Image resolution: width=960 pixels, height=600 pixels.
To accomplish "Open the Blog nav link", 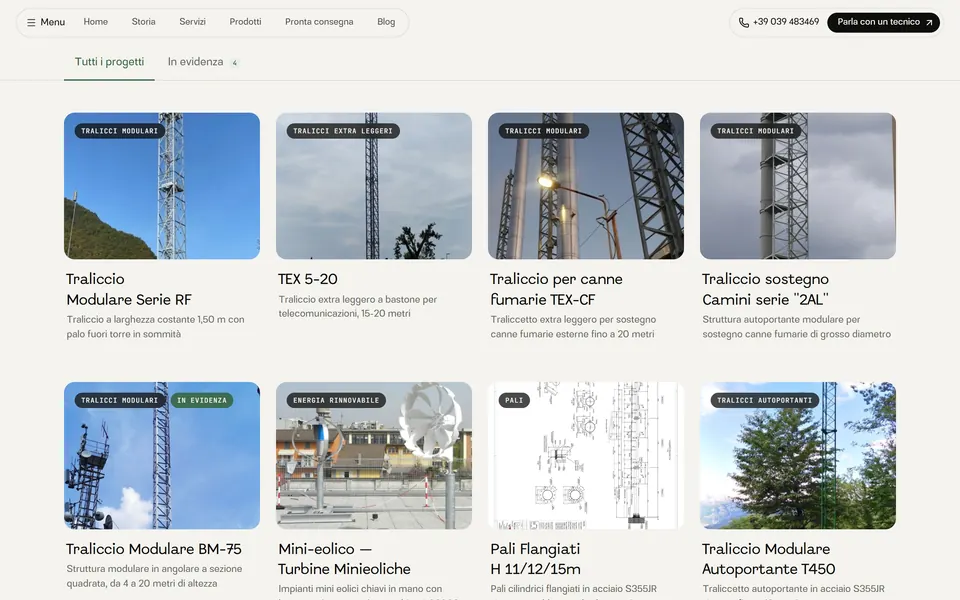I will [386, 22].
